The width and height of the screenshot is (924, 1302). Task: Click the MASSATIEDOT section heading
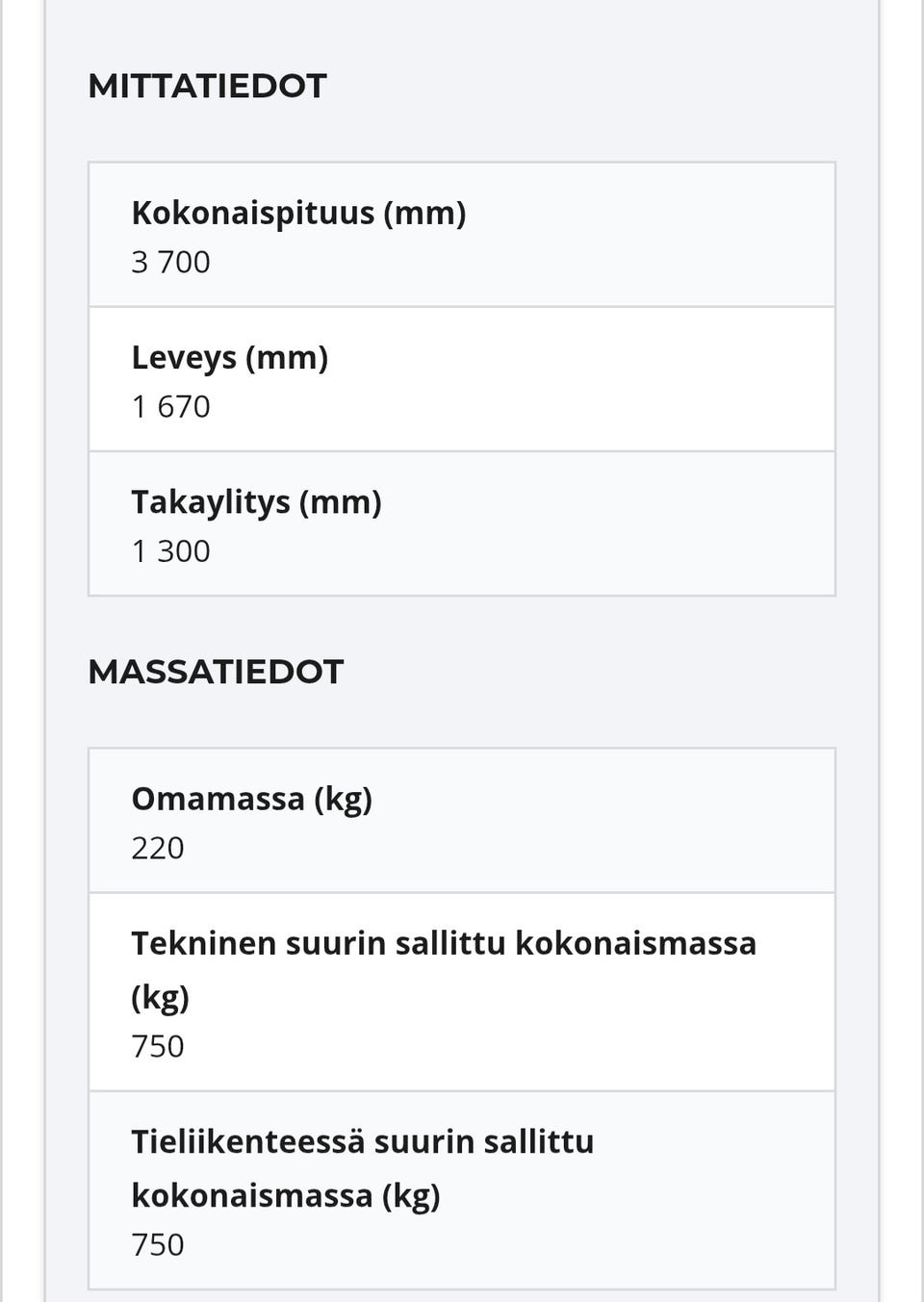coord(216,672)
